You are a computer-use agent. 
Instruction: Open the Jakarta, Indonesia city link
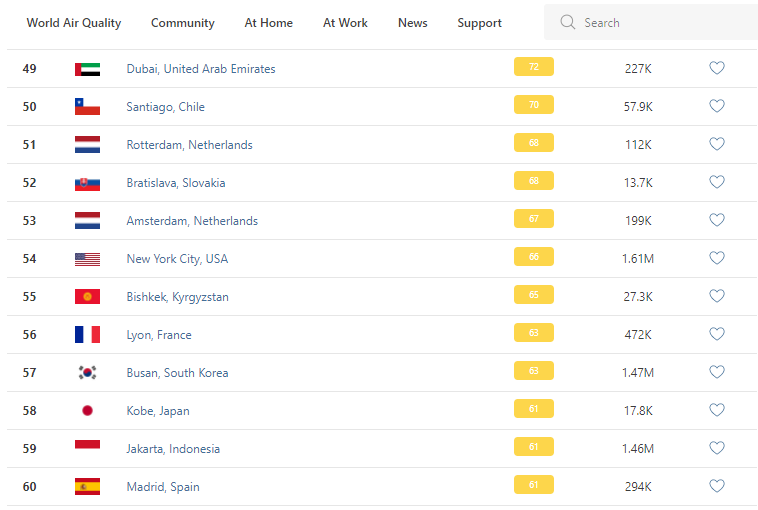173,449
